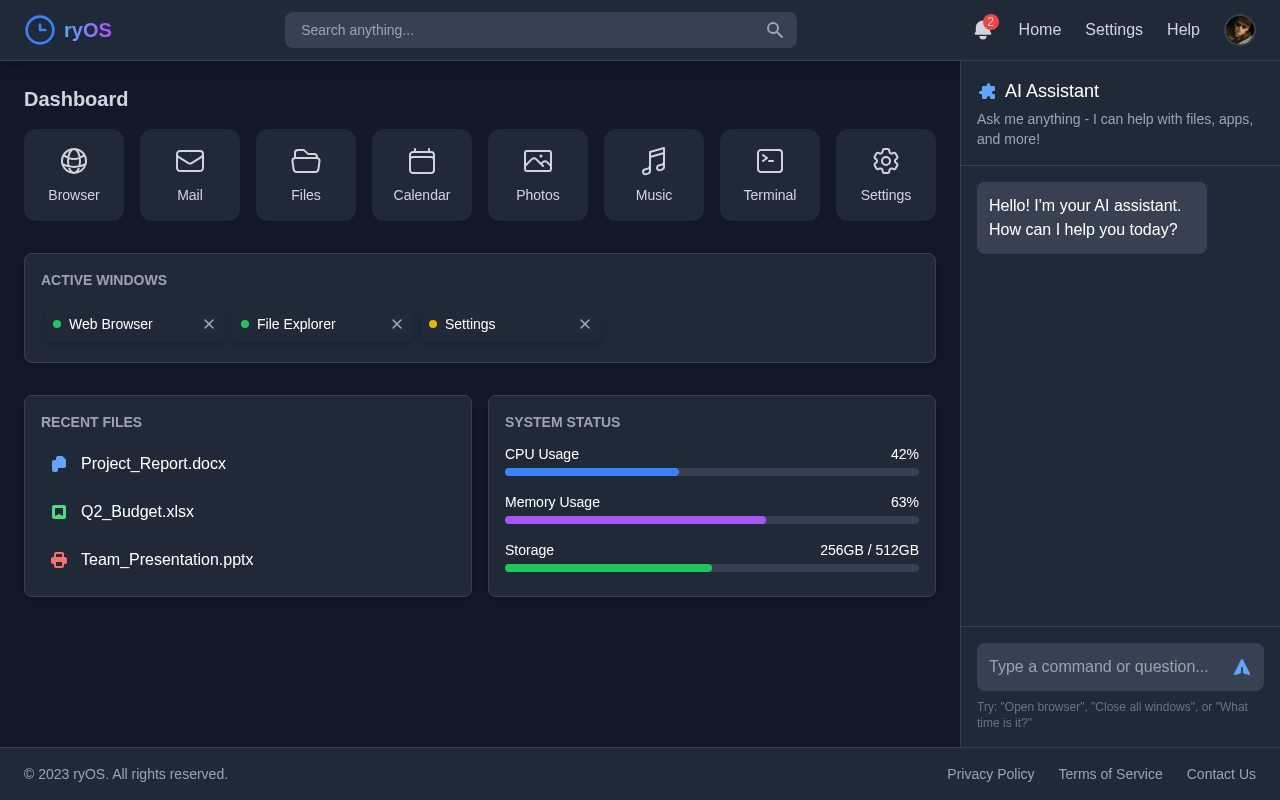The width and height of the screenshot is (1280, 800).
Task: Launch the Mail app
Action: coord(190,175)
